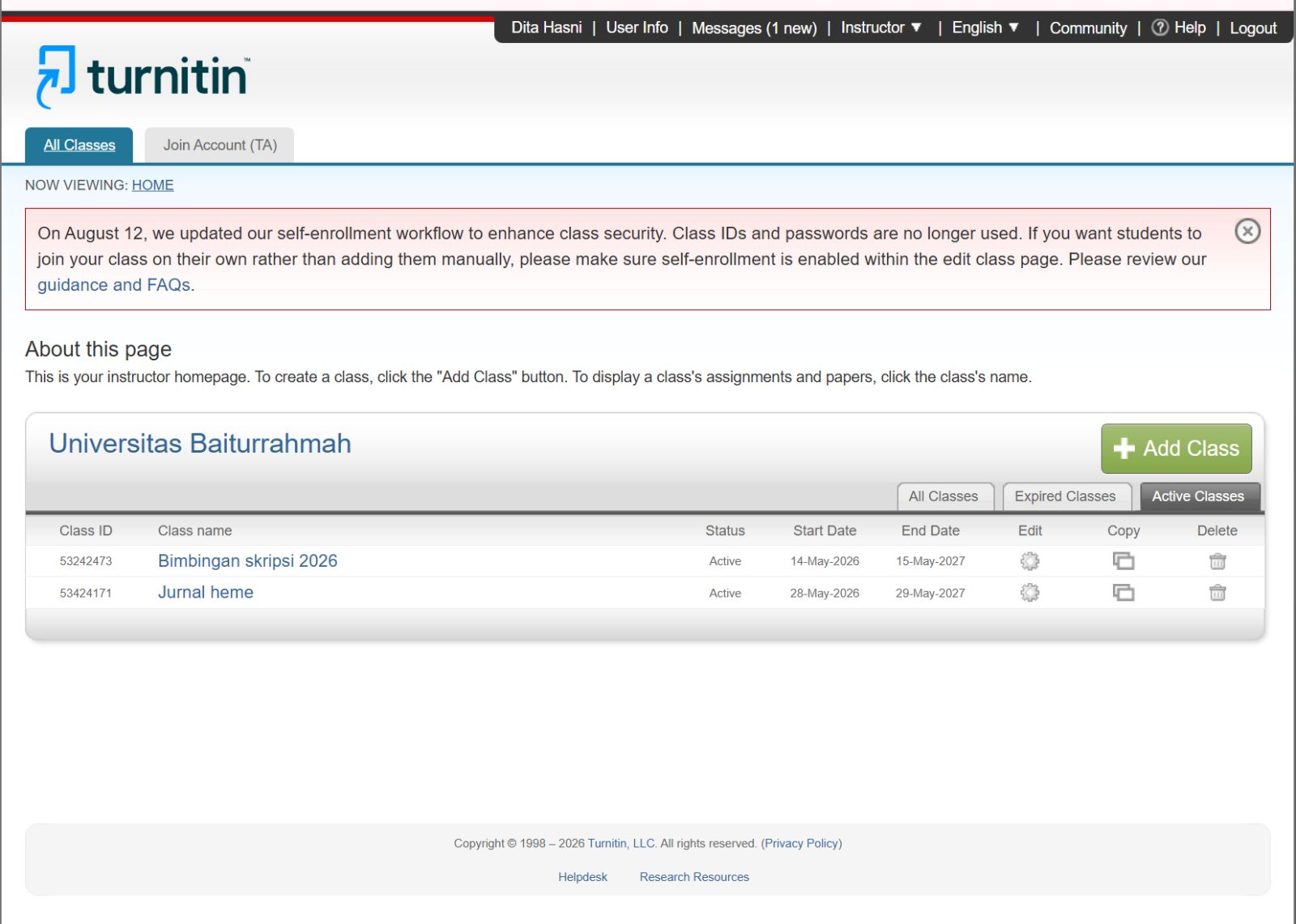Image resolution: width=1296 pixels, height=924 pixels.
Task: Click class ID 53242473
Action: (x=86, y=561)
